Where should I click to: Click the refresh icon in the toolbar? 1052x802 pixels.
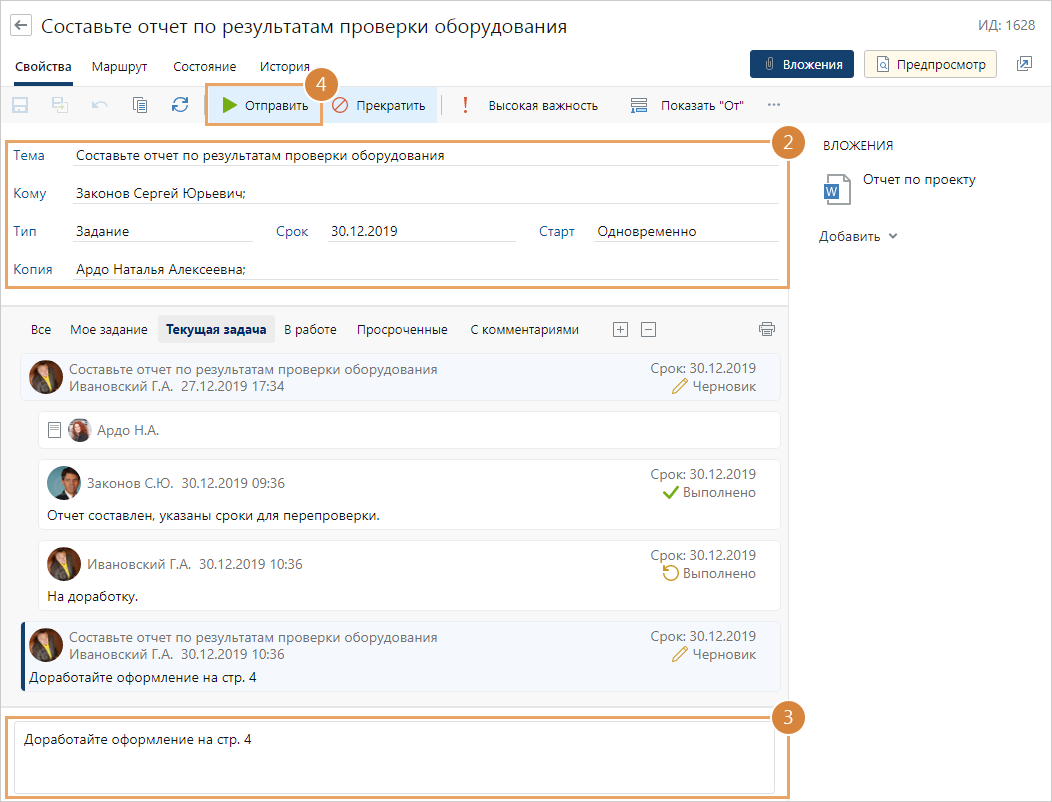[180, 105]
